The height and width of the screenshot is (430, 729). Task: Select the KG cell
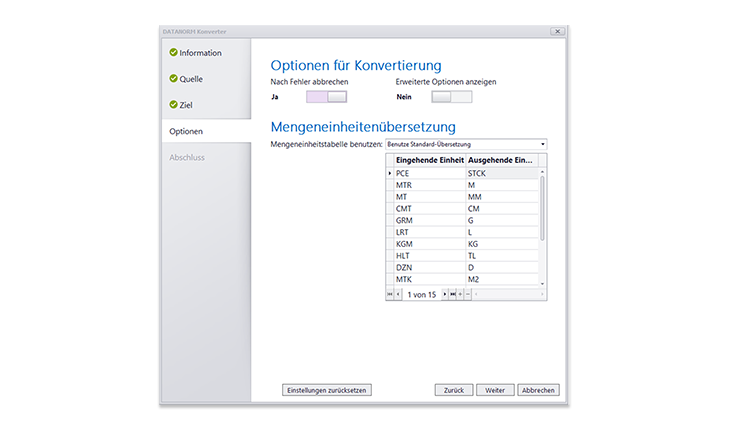[x=502, y=244]
